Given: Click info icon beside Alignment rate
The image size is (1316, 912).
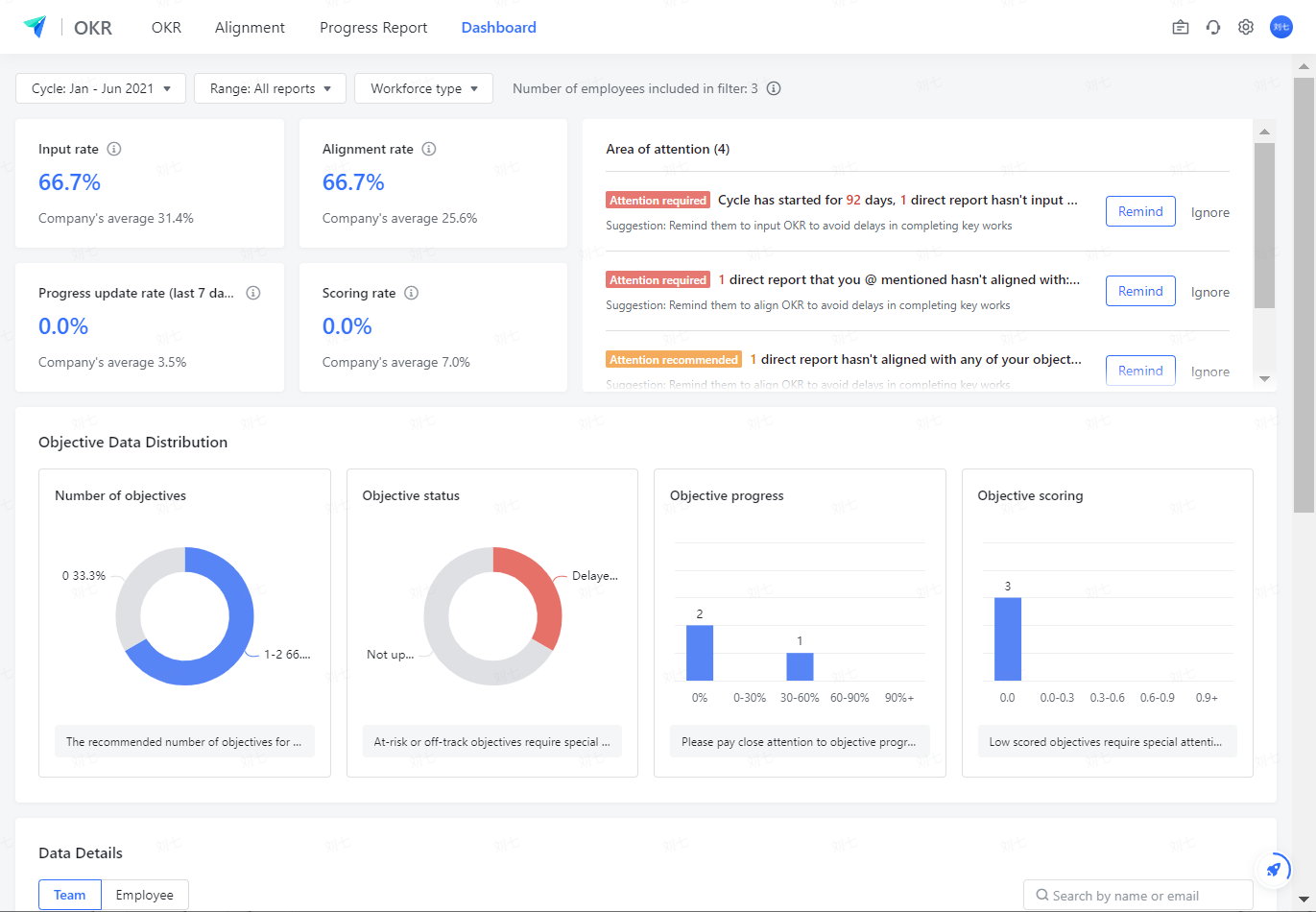Looking at the screenshot, I should pos(429,149).
